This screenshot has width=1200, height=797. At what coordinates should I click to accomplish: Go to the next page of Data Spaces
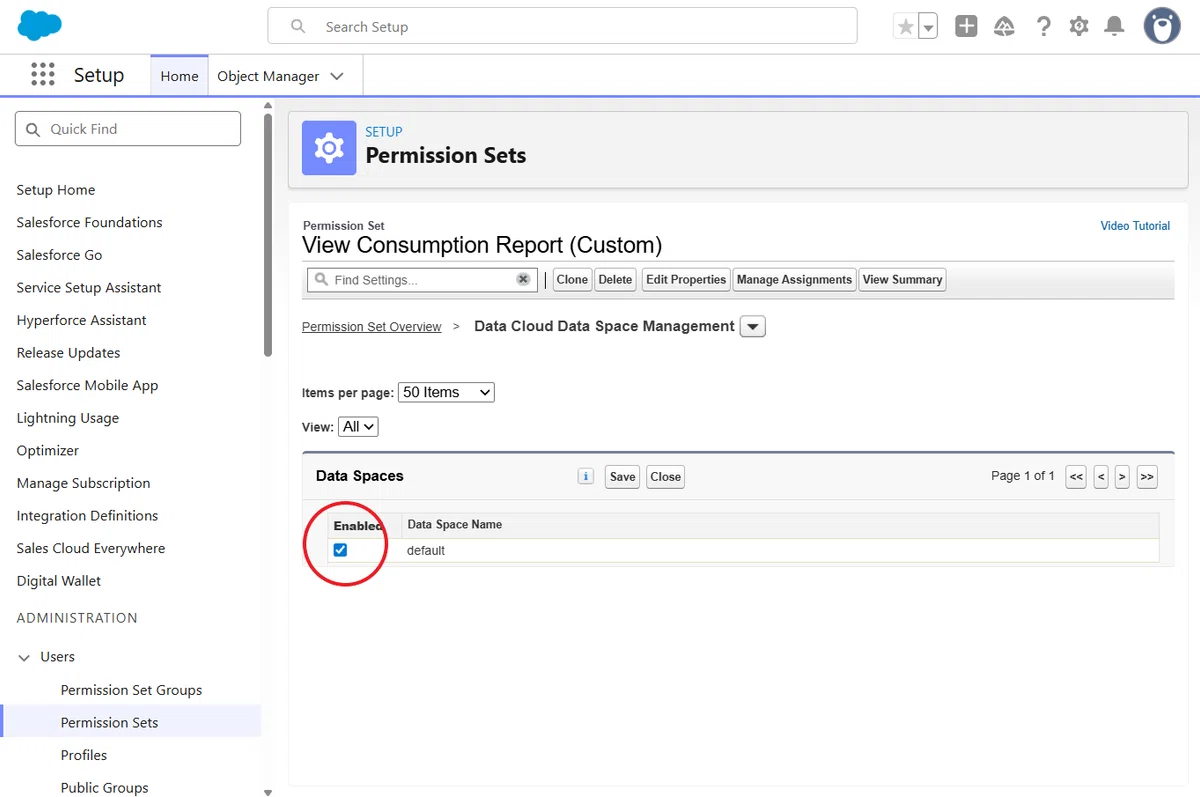click(1122, 477)
